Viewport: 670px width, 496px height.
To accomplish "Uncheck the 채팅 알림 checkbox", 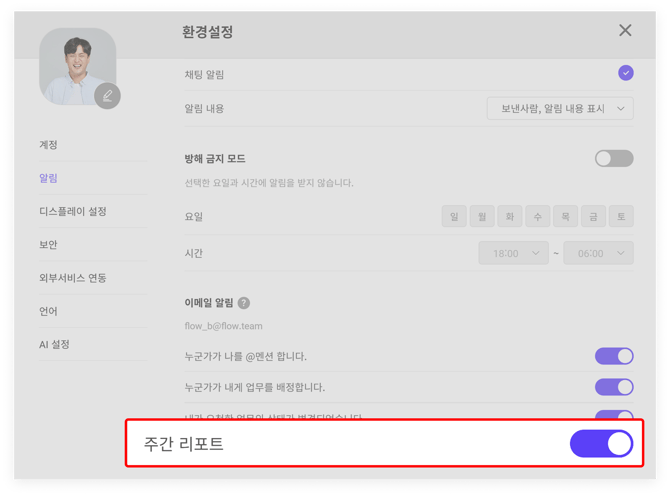I will [625, 73].
